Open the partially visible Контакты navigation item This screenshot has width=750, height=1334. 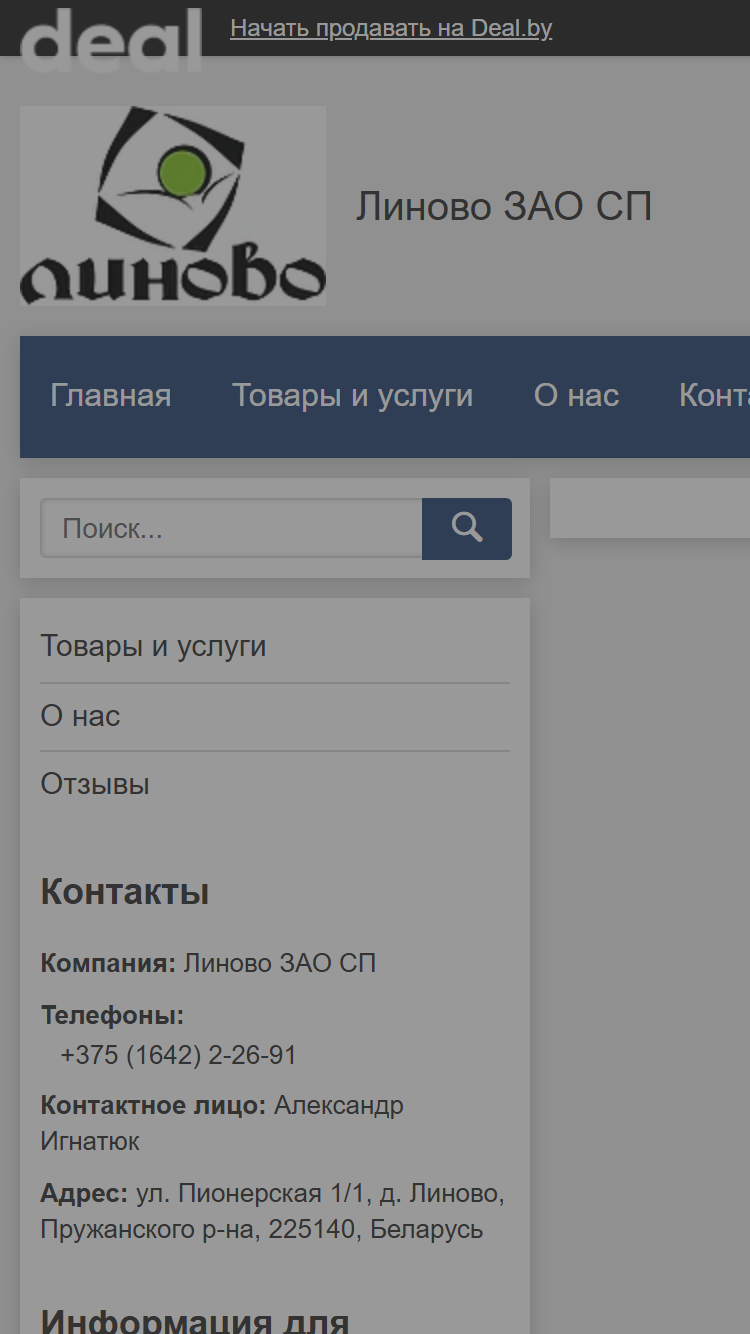tap(714, 396)
